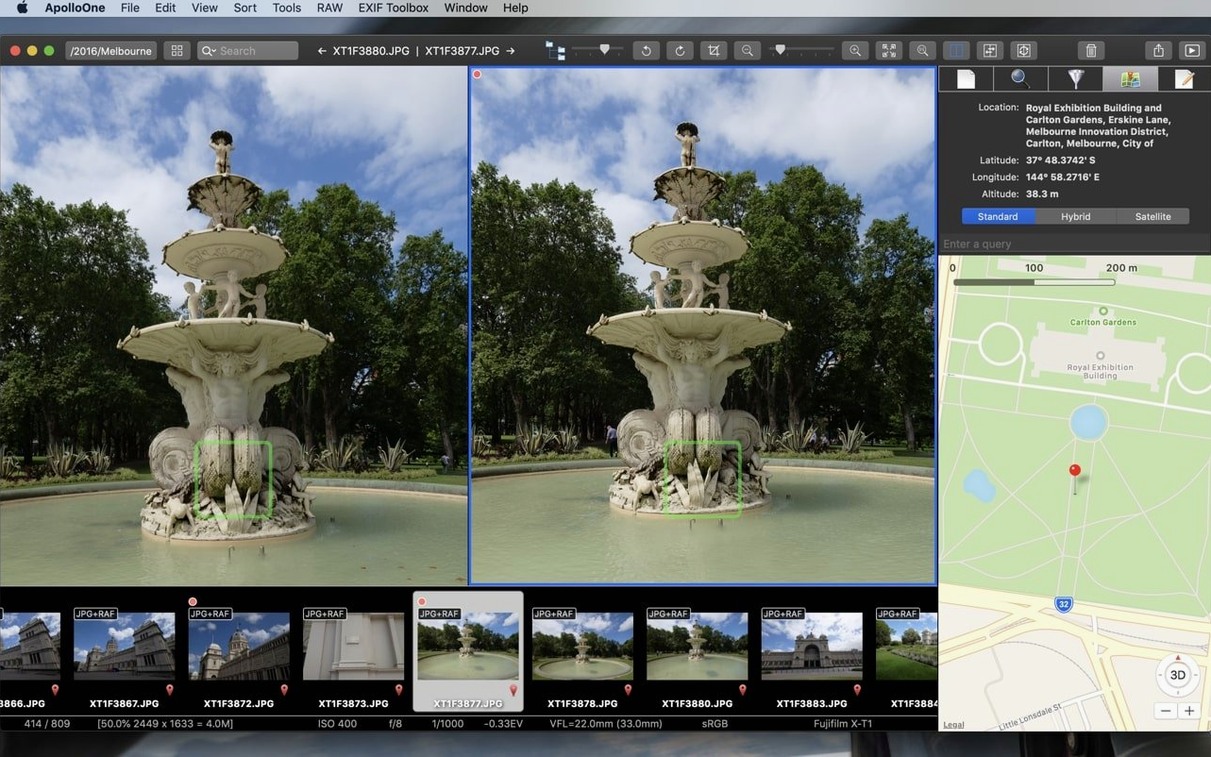Open the EXIF Toolbox menu
The height and width of the screenshot is (757, 1211).
(393, 8)
